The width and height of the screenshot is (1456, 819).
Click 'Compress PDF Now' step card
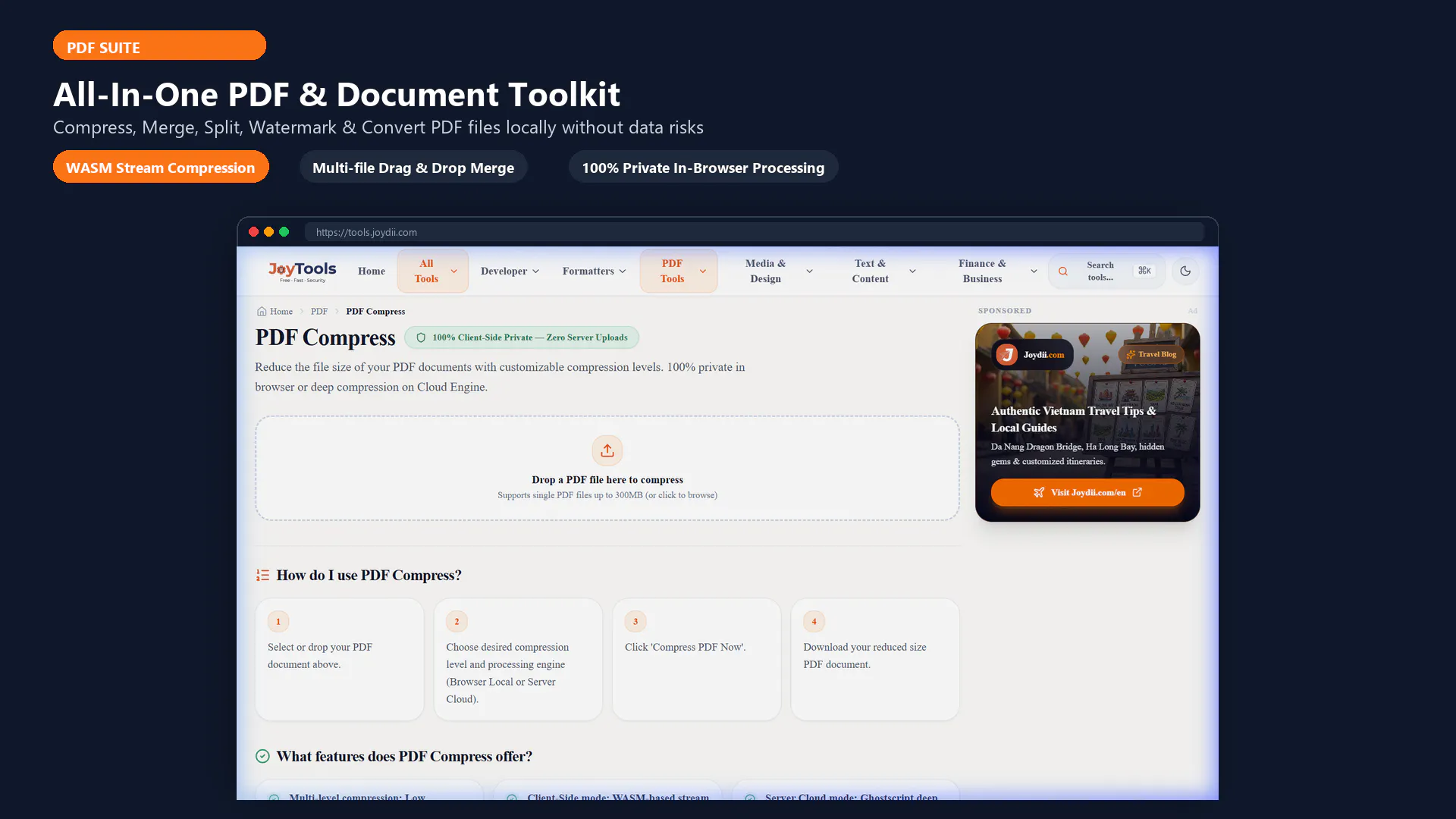(x=696, y=659)
